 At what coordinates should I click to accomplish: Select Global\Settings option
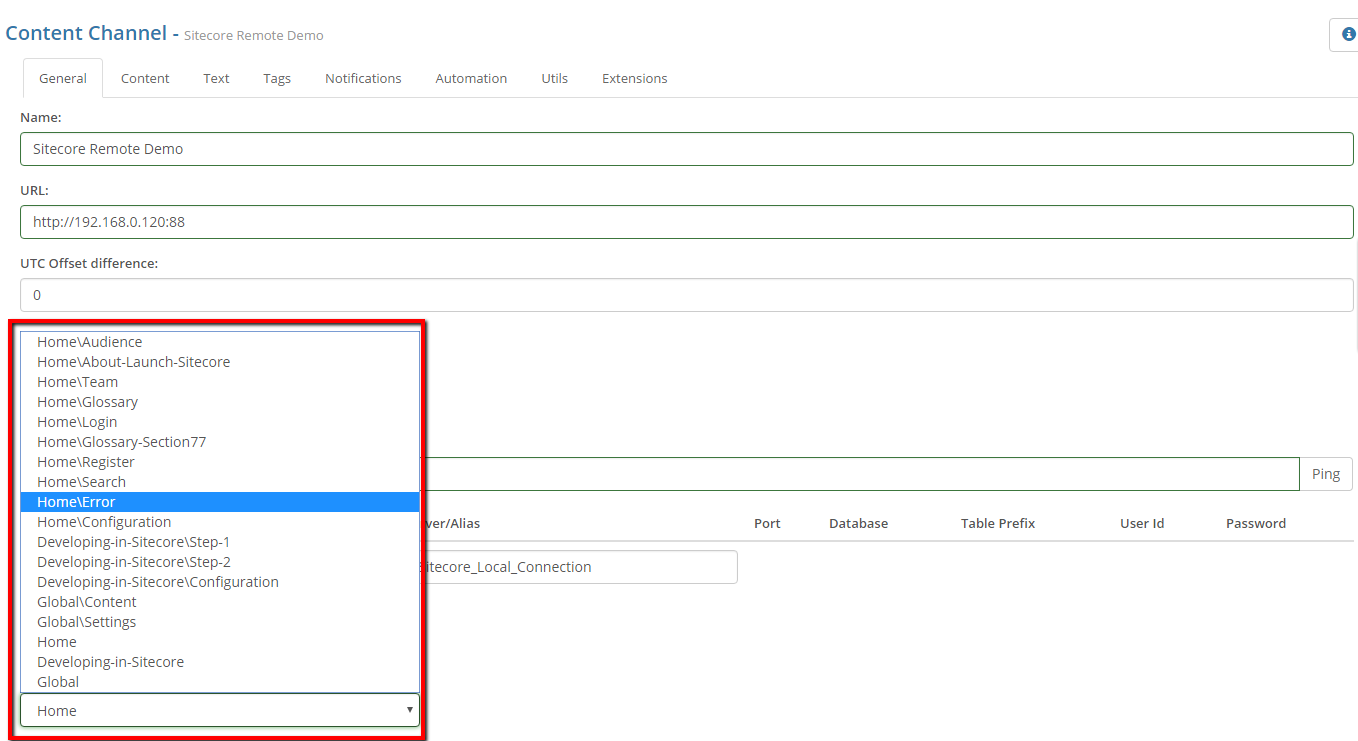[x=220, y=622]
